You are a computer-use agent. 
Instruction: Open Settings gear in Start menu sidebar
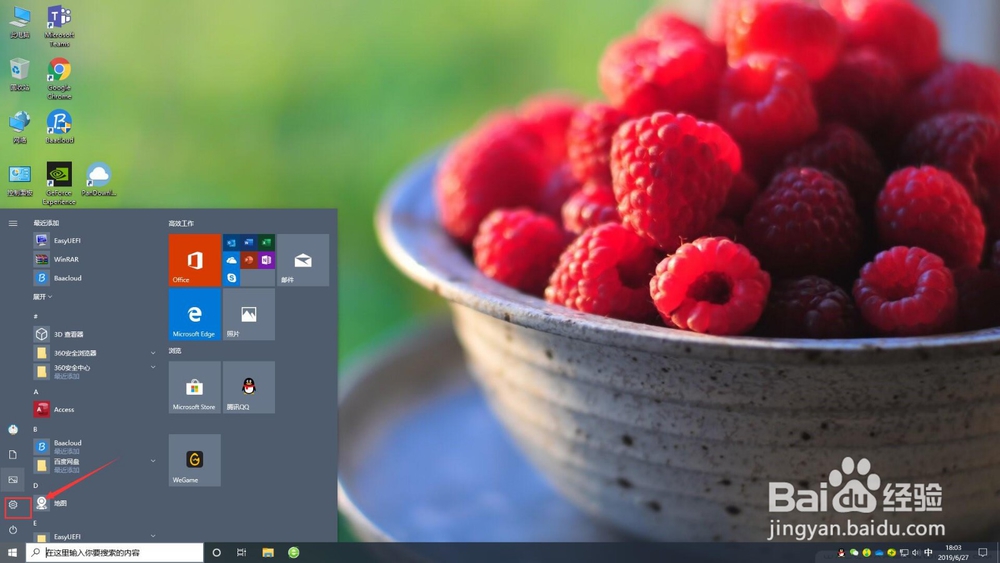13,504
